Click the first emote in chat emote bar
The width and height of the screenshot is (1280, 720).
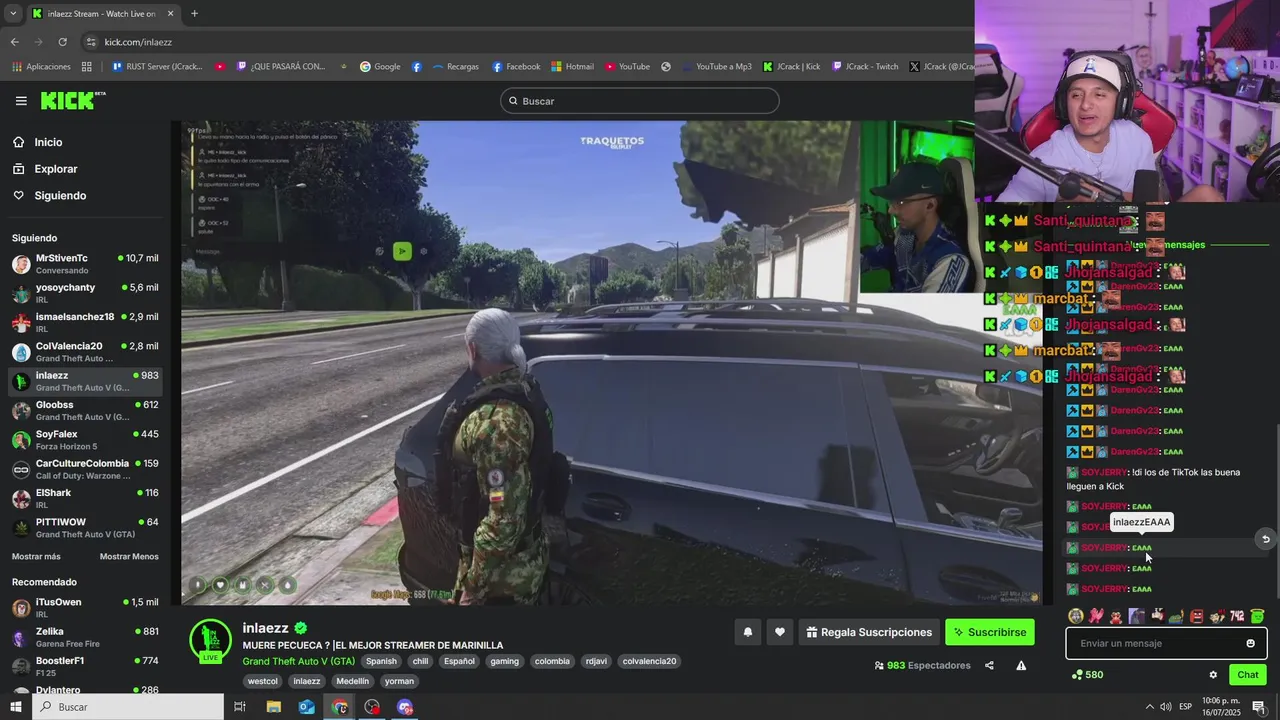pyautogui.click(x=1076, y=616)
